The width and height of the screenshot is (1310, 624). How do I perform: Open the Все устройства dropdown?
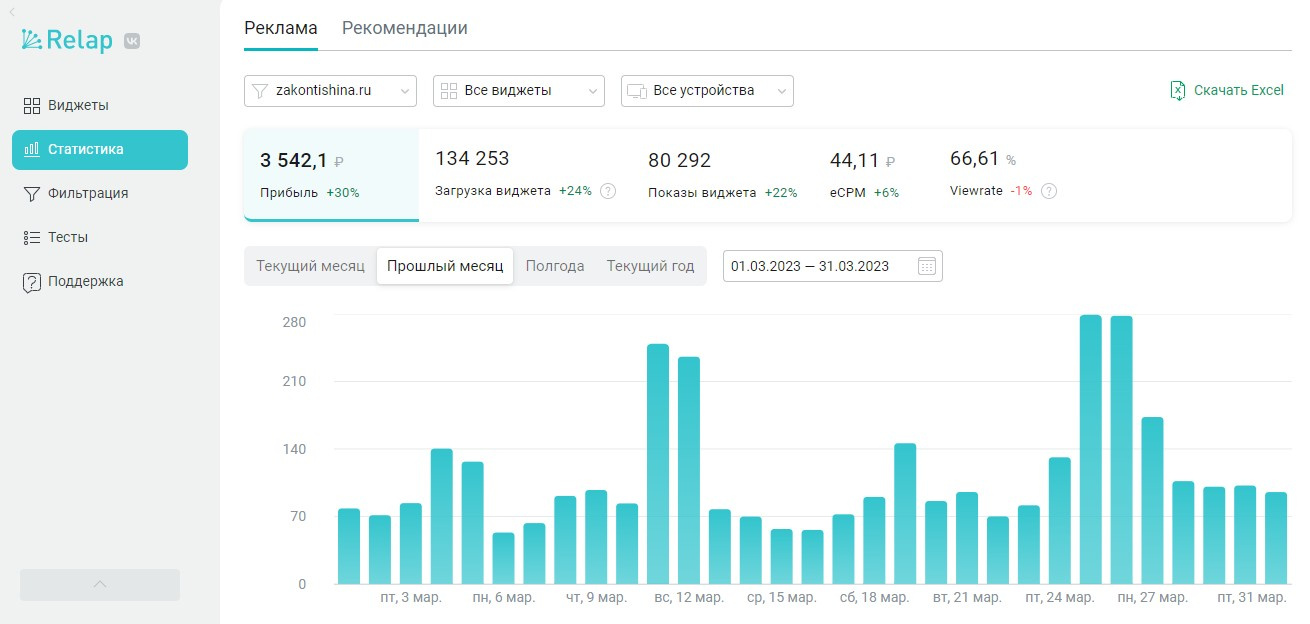coord(707,91)
